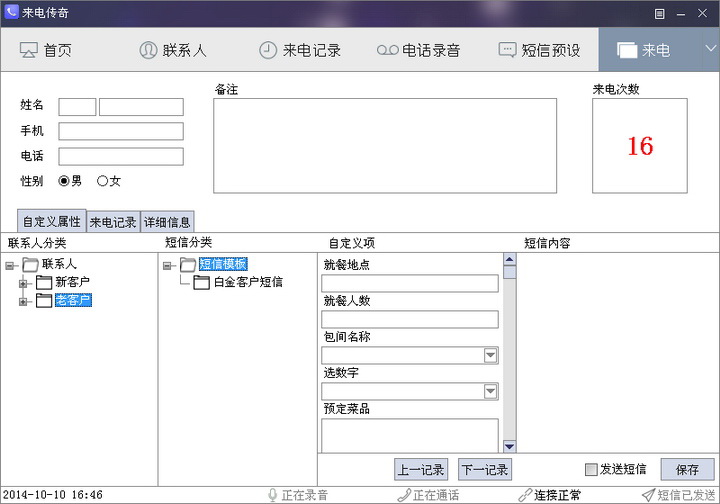The image size is (720, 504).
Task: Click the handset in-call status icon
Action: (404, 495)
